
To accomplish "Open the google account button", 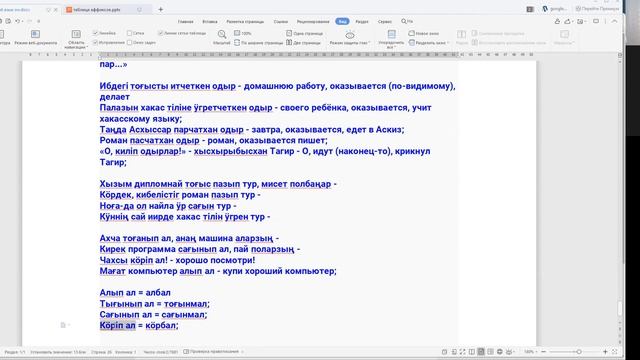I will coord(554,9).
